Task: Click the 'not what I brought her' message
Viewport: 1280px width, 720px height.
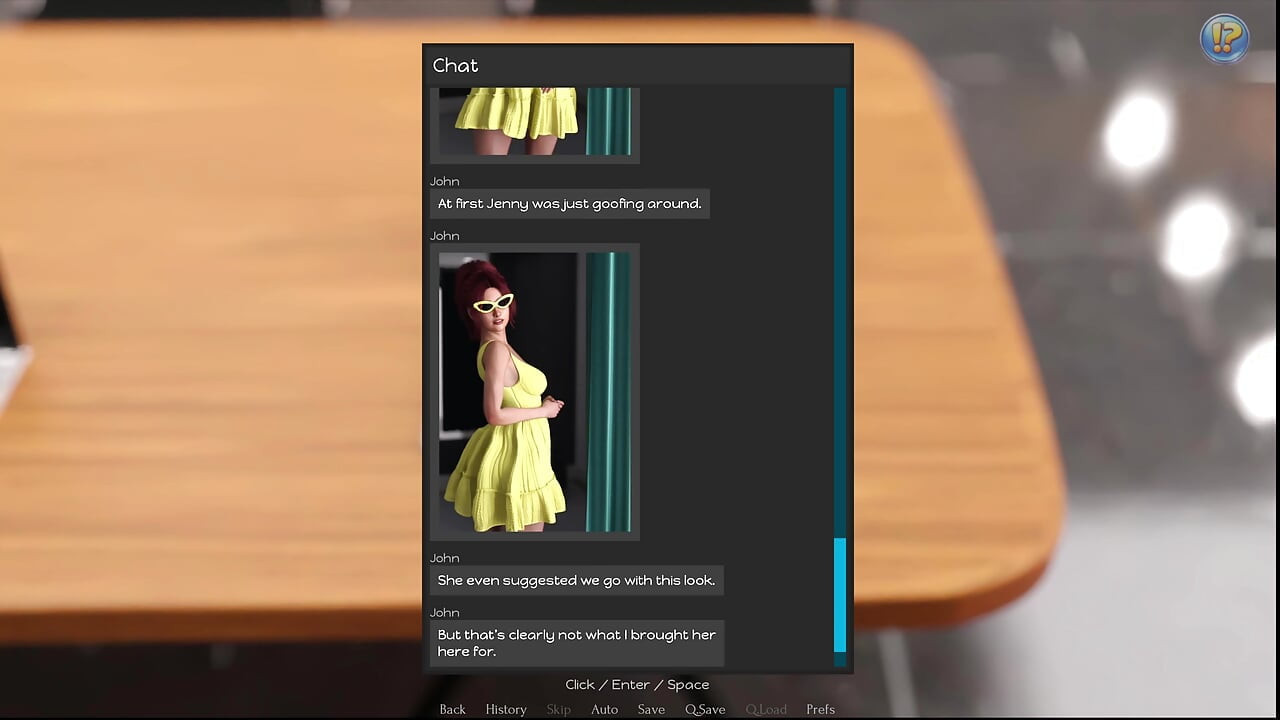Action: click(x=577, y=643)
